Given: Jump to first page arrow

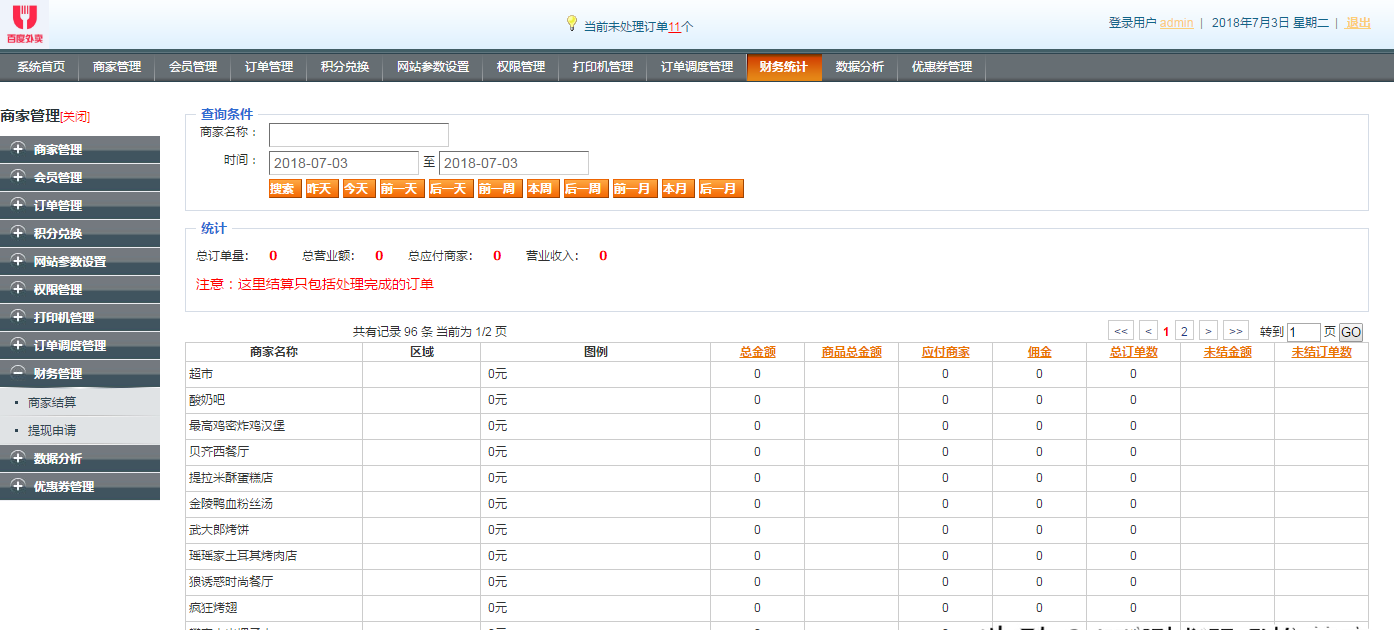Looking at the screenshot, I should point(1121,332).
